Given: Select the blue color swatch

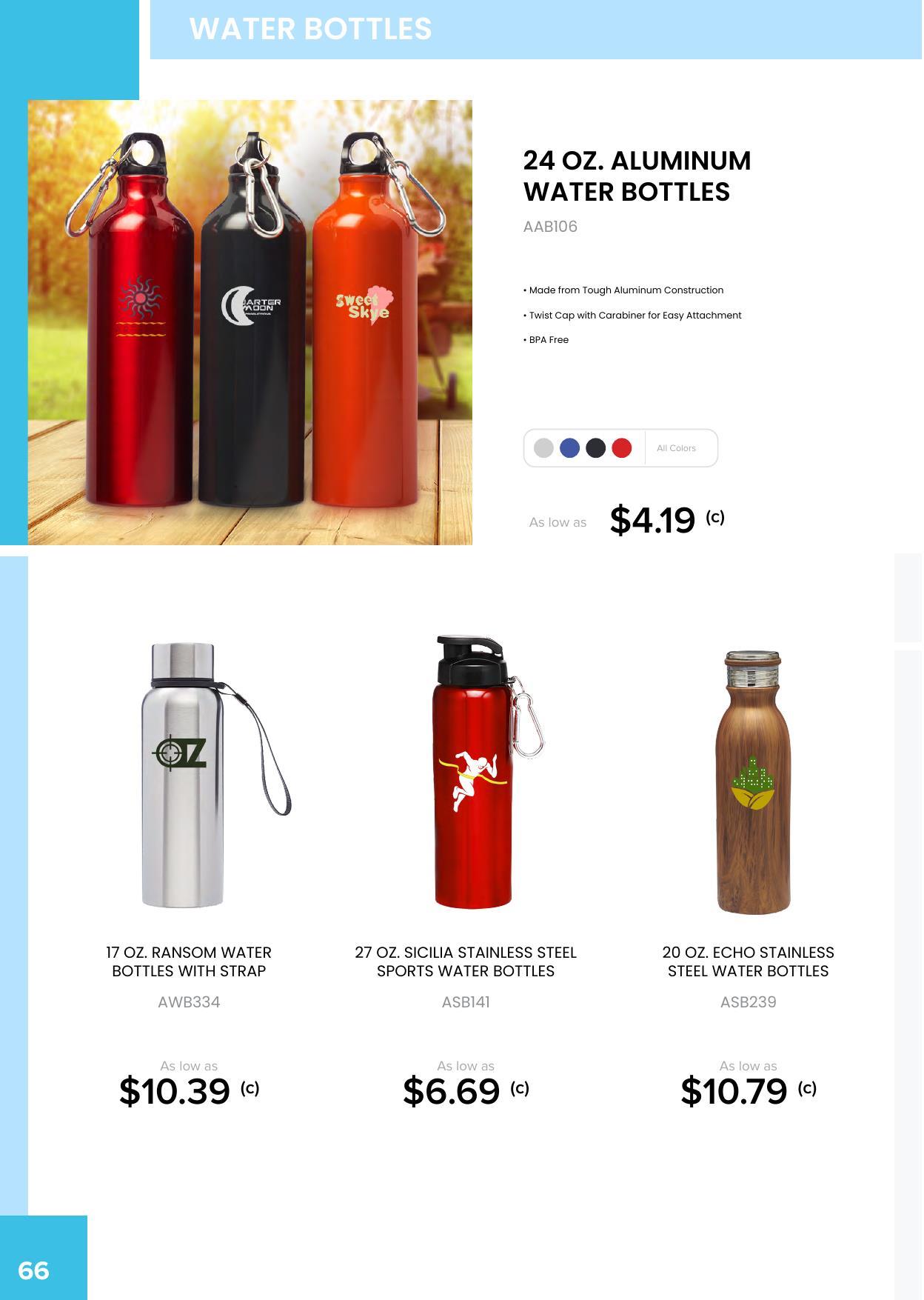Looking at the screenshot, I should pyautogui.click(x=569, y=448).
